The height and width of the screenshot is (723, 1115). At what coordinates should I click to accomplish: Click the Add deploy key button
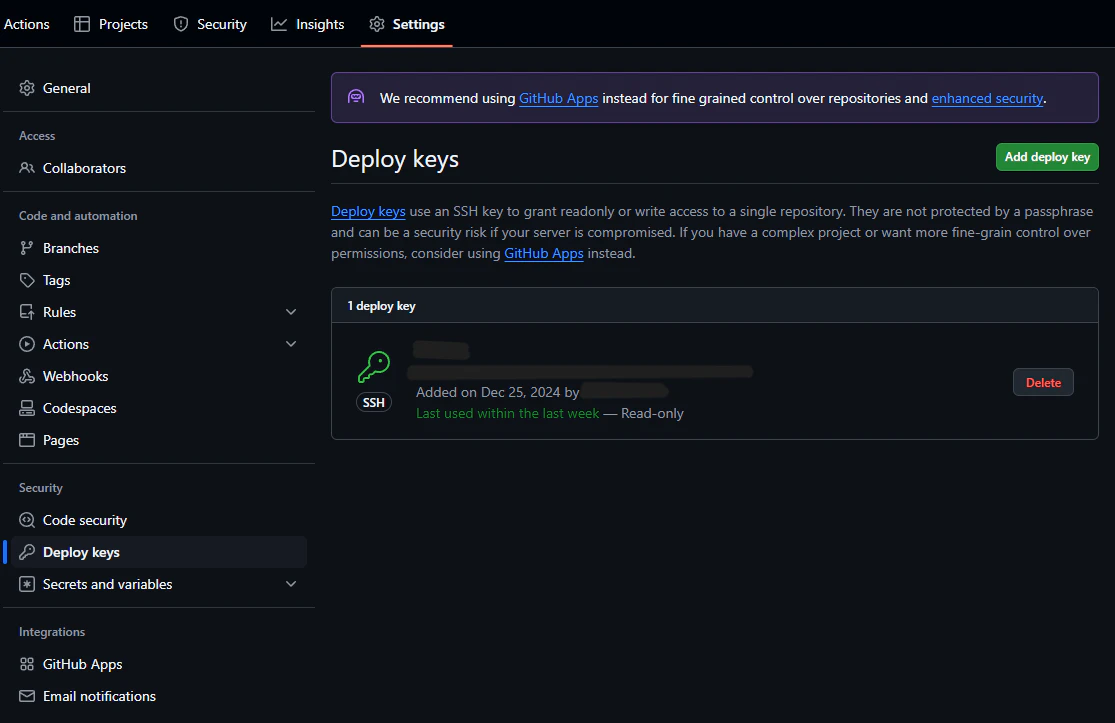(x=1047, y=157)
